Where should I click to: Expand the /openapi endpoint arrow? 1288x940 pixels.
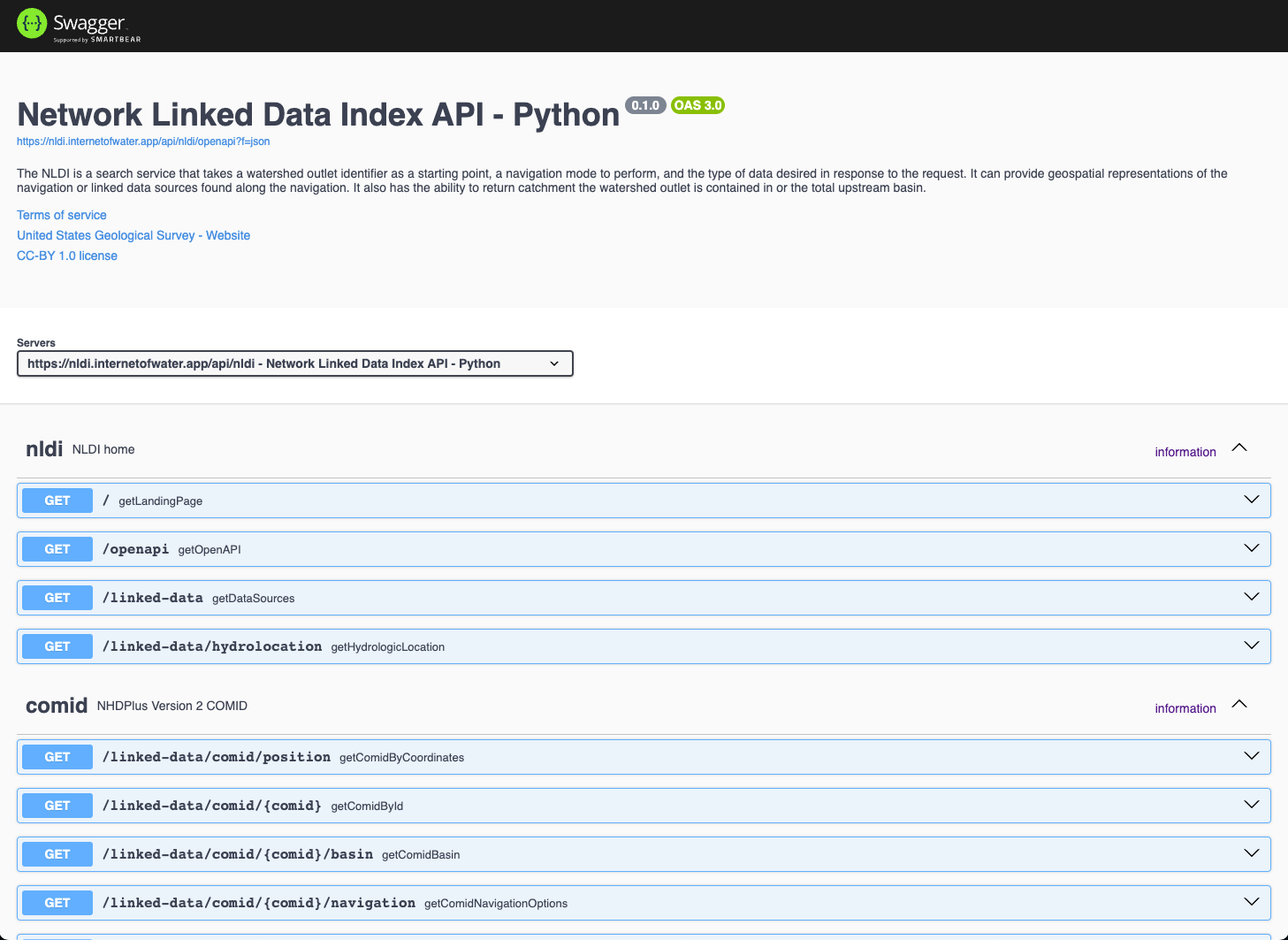point(1251,548)
